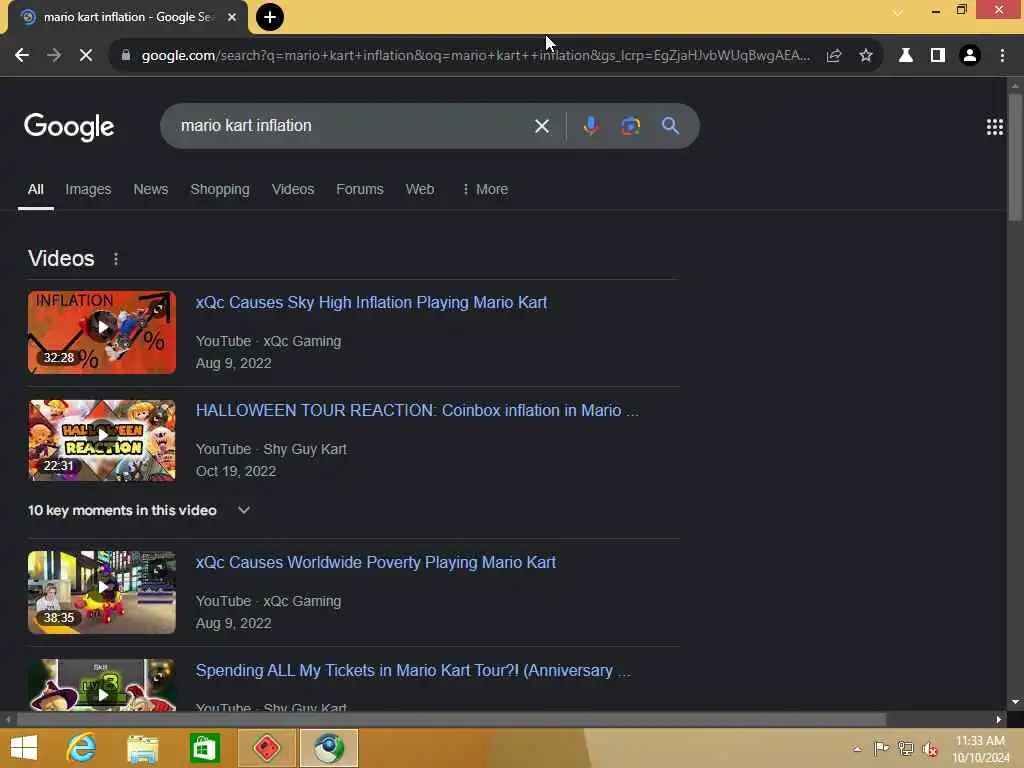Open the taskbar clock showing 11:33 AM
1024x768 pixels.
[980, 748]
